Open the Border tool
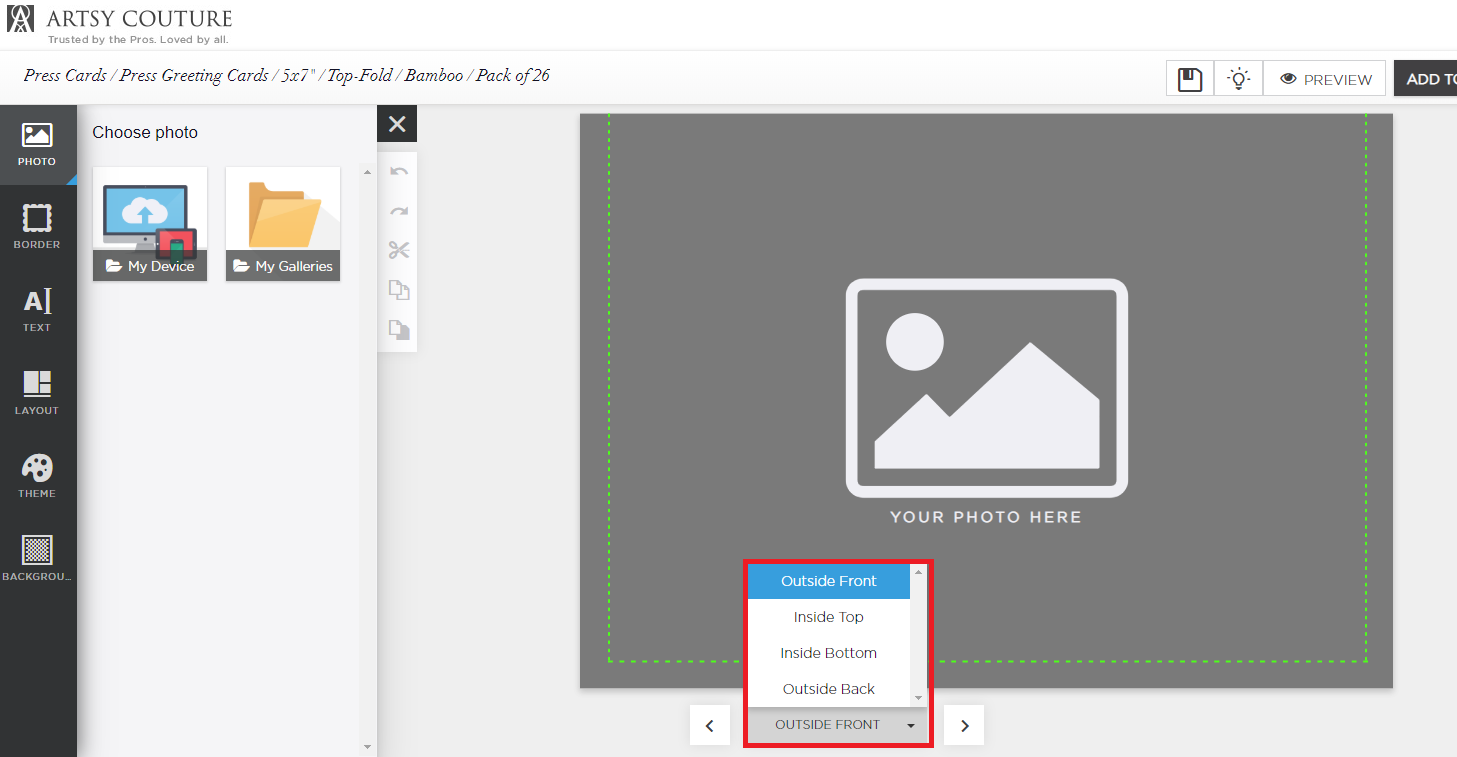The image size is (1457, 757). tap(37, 227)
